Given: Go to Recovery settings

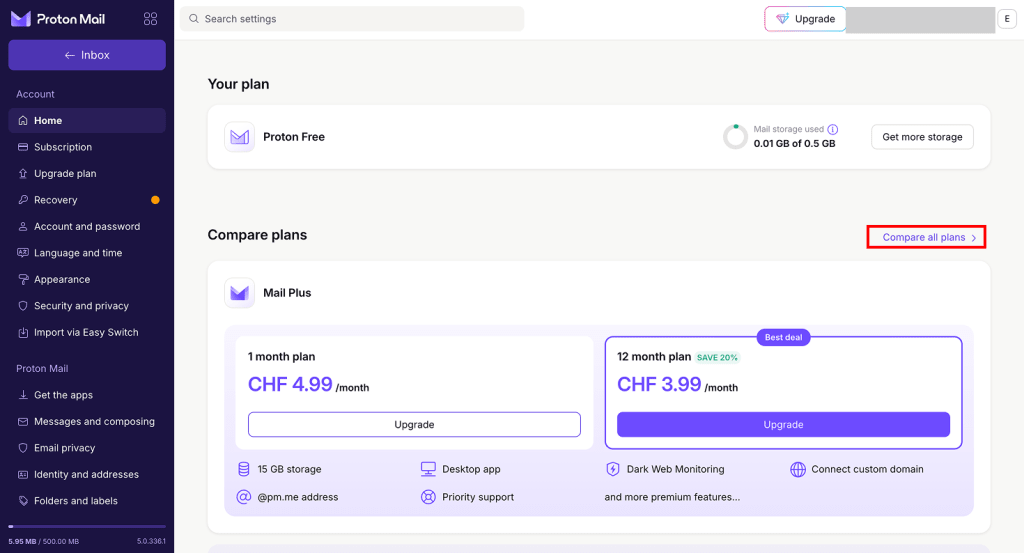Looking at the screenshot, I should pos(56,200).
